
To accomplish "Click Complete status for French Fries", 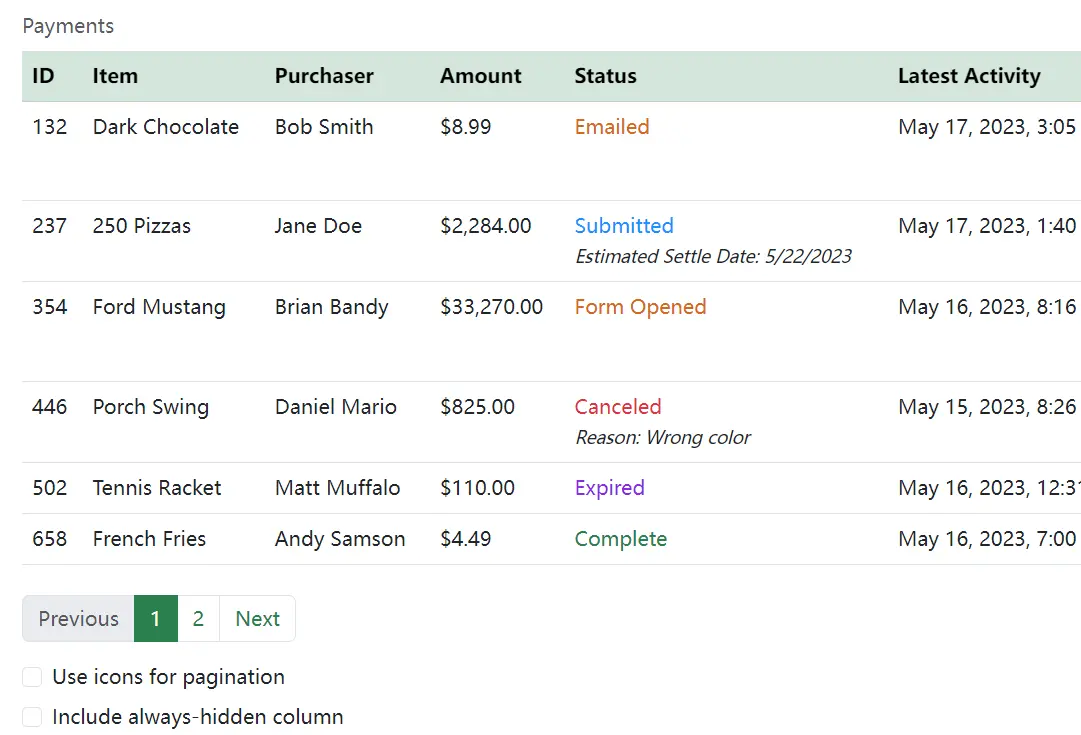I will [x=620, y=539].
